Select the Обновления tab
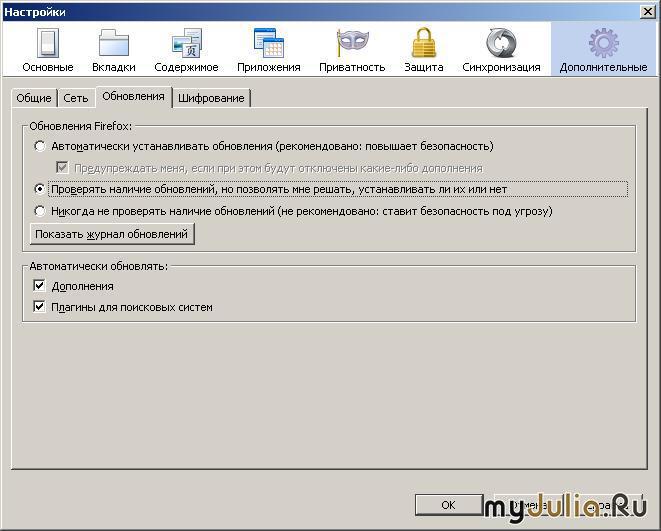This screenshot has width=661, height=531. click(134, 97)
